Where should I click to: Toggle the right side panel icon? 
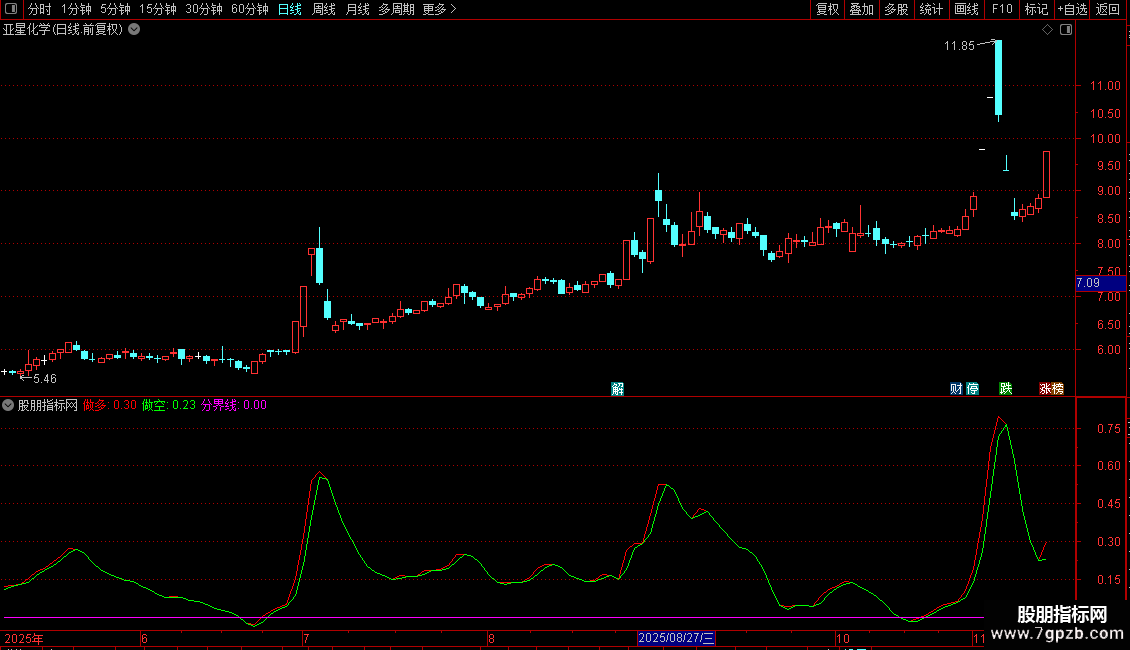click(1066, 30)
